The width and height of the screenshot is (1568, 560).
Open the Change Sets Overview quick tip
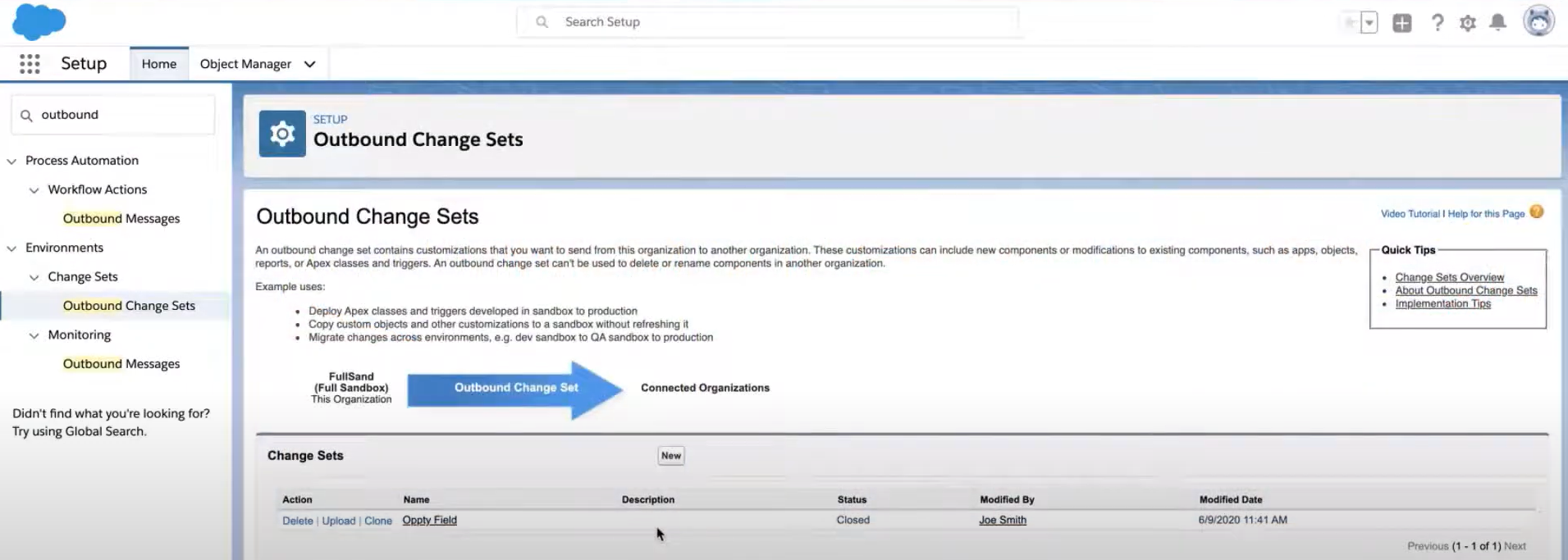pyautogui.click(x=1450, y=277)
